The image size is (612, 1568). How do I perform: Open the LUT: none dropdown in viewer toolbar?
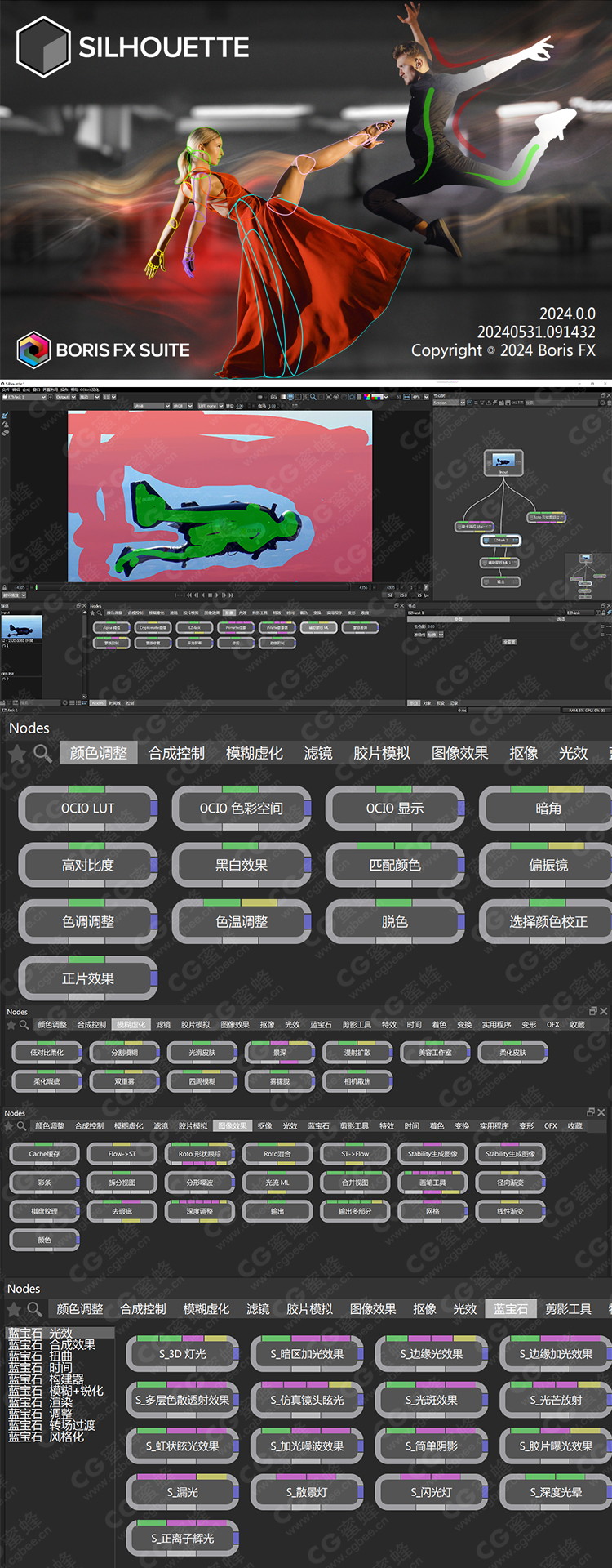210,406
